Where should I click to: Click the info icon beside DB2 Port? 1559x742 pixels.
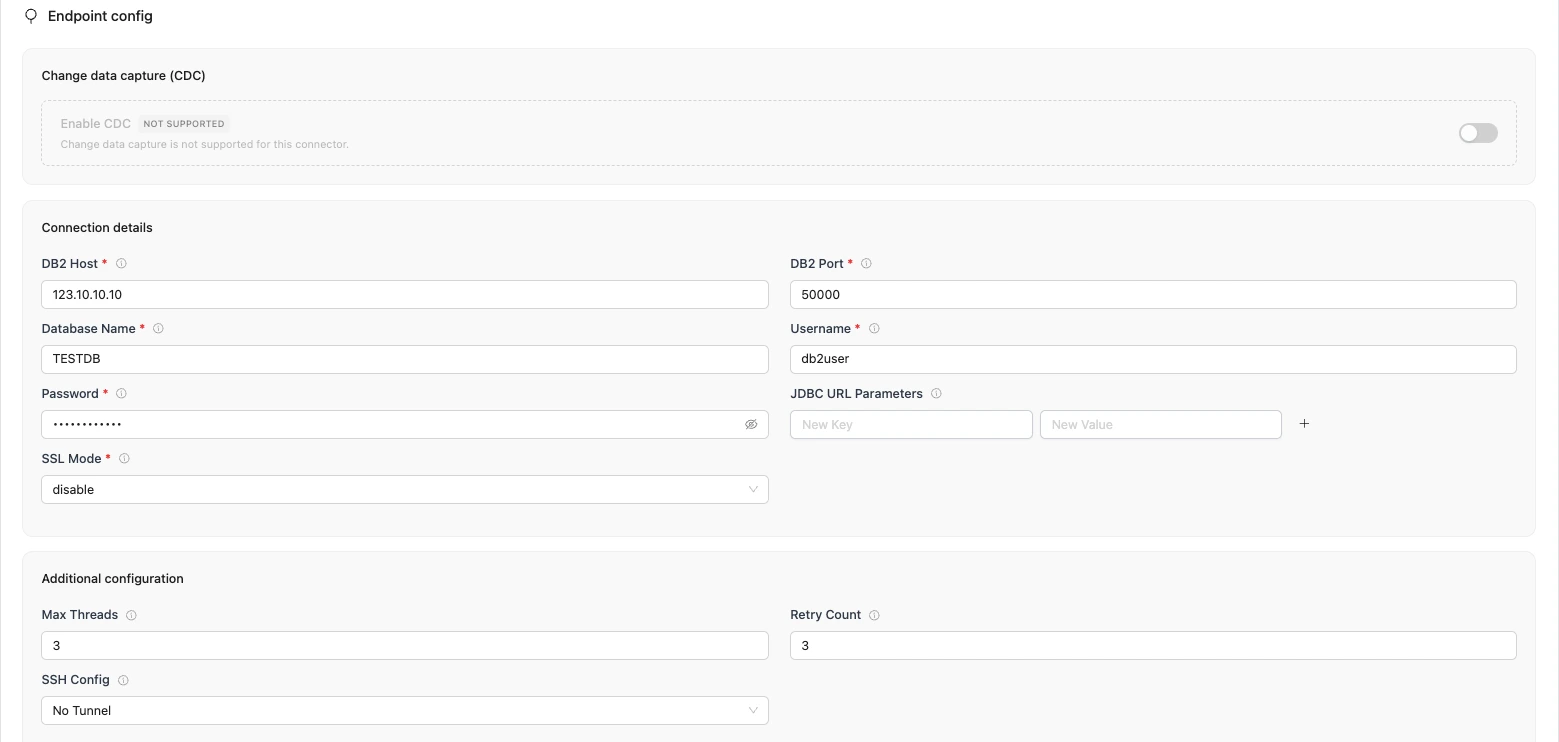[x=866, y=264]
